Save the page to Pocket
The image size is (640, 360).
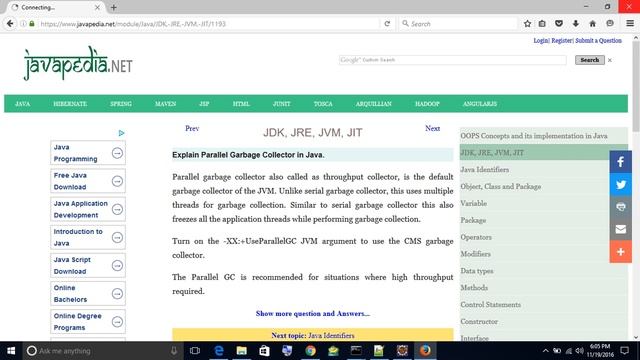coord(559,24)
